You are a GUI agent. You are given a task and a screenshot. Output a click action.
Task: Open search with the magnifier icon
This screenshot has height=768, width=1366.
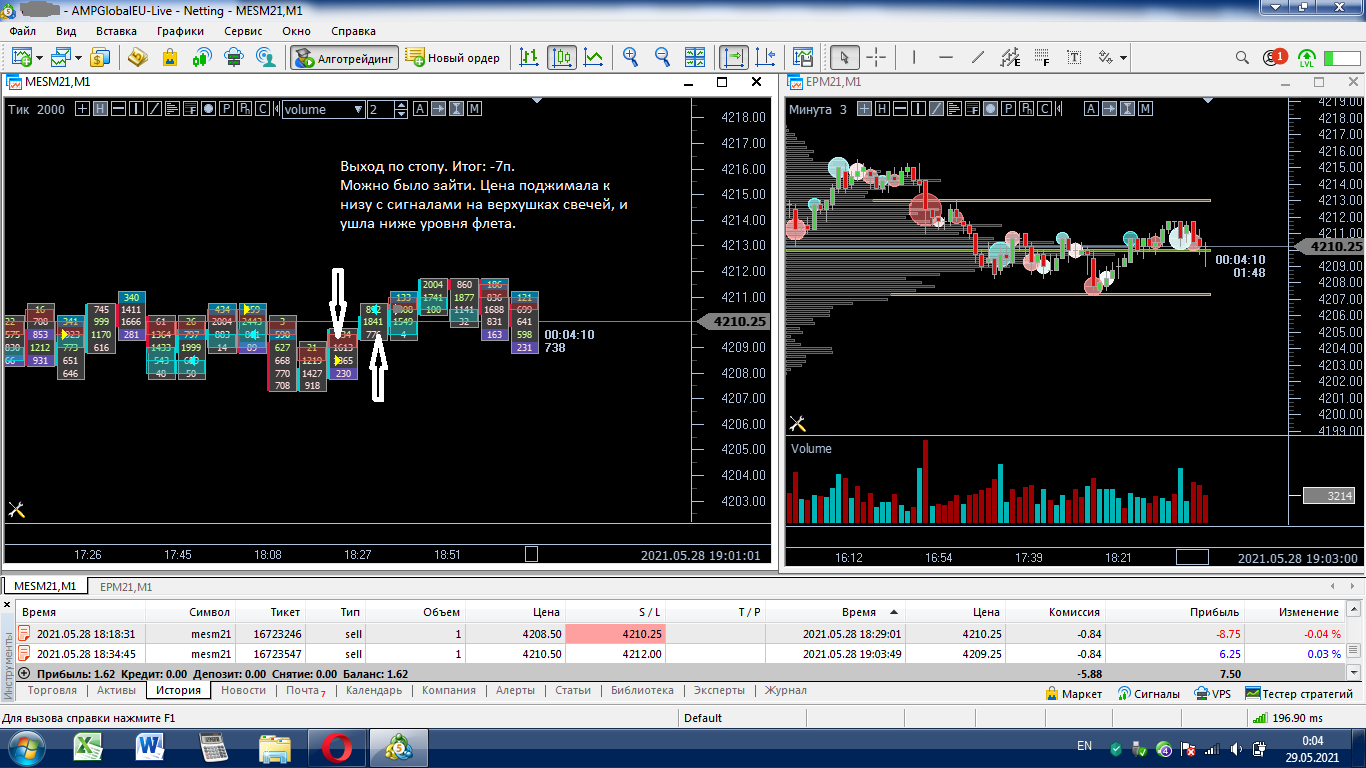[x=1242, y=58]
